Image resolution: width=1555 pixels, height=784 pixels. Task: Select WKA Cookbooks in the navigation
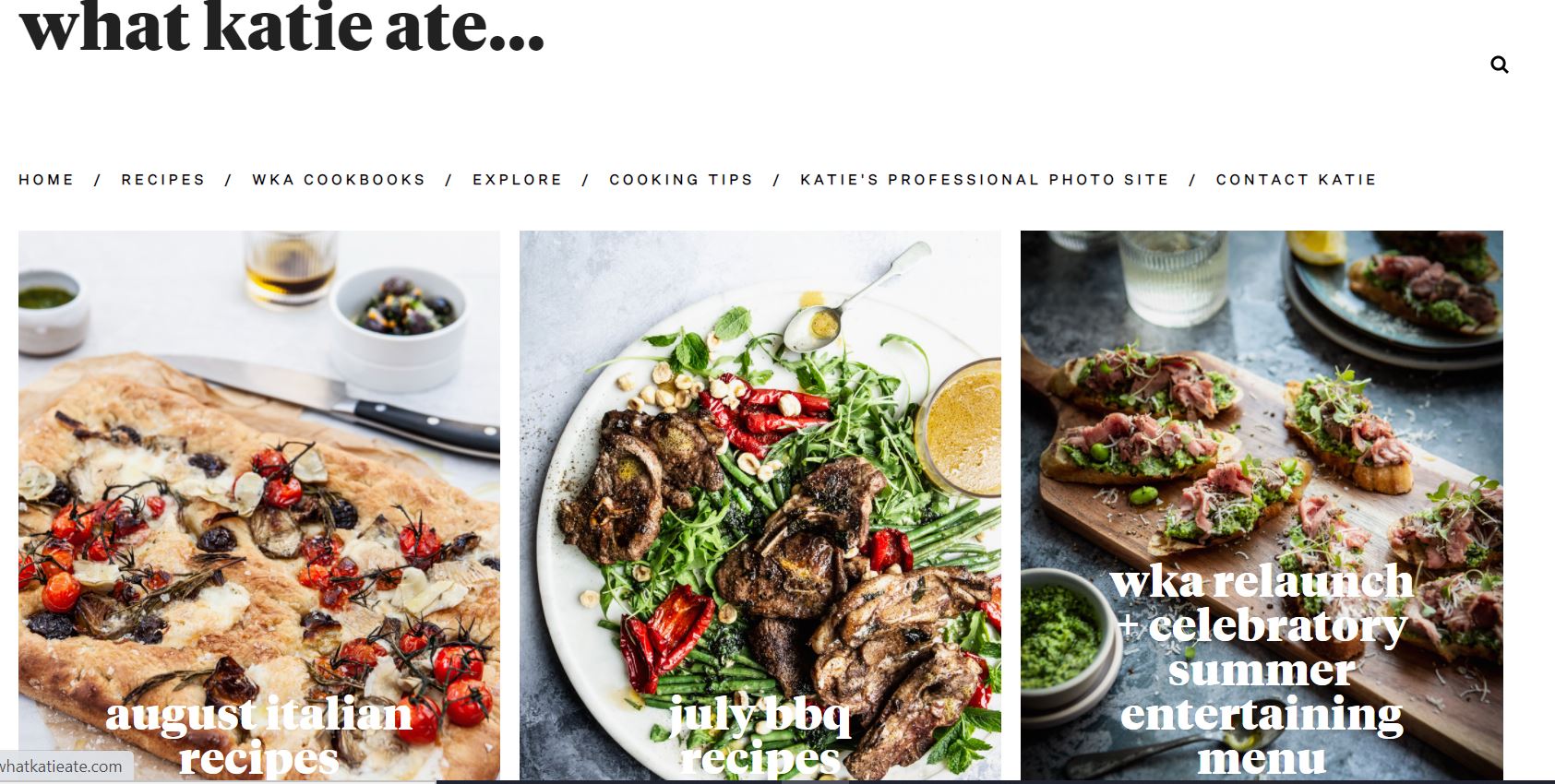[x=339, y=180]
